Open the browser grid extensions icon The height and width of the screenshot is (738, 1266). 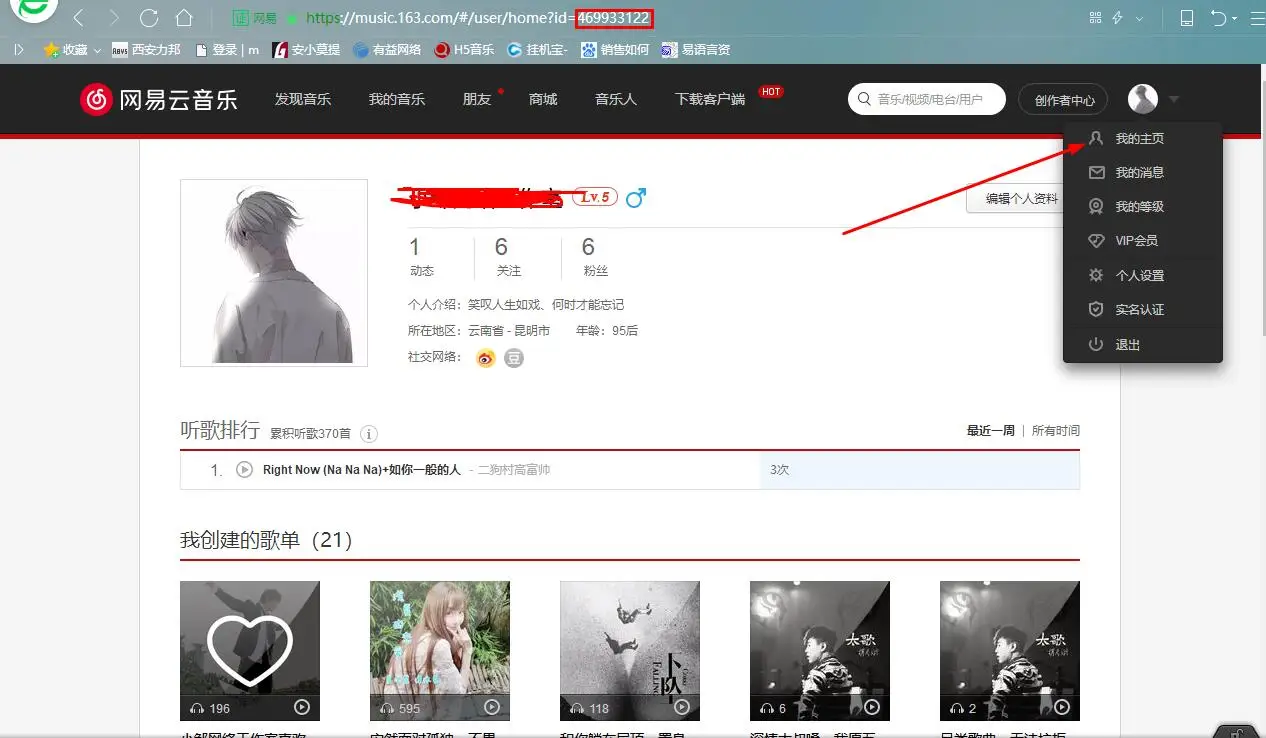[1095, 18]
